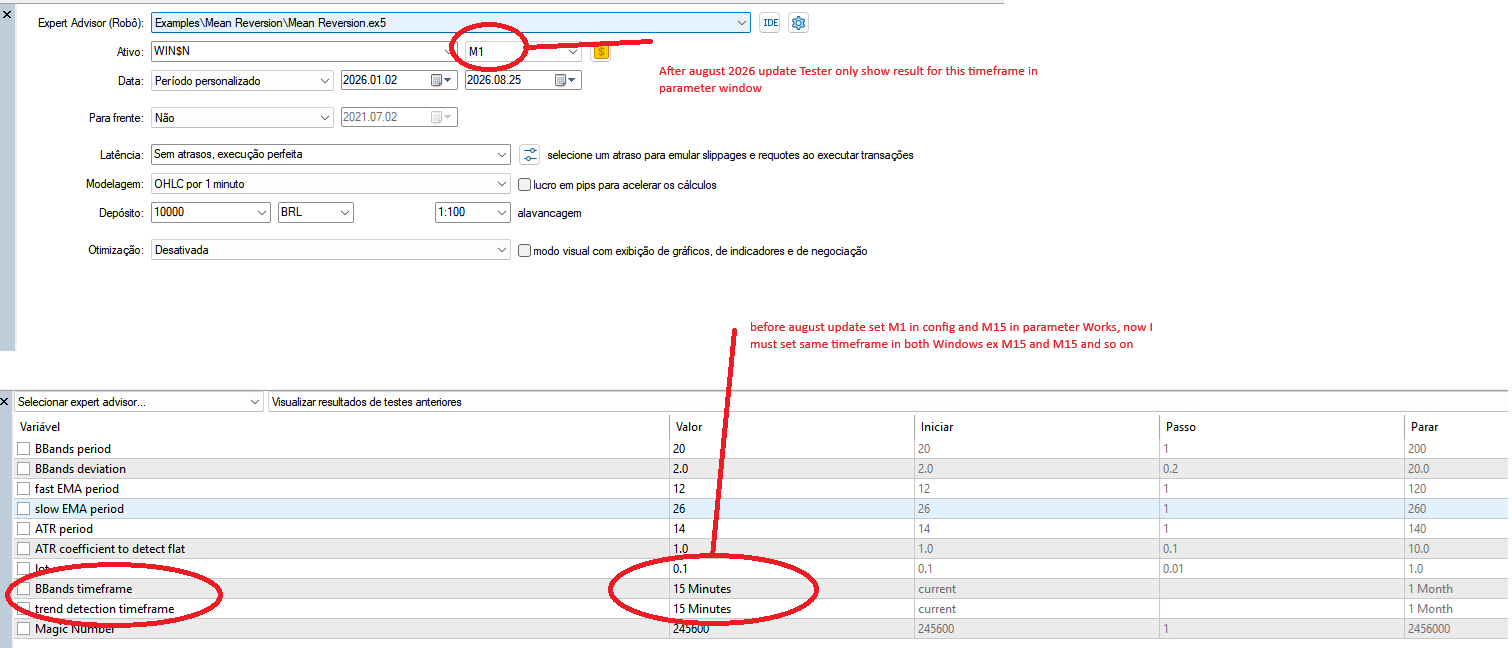Click BBands deviation step value 0.2
Image resolution: width=1512 pixels, height=648 pixels.
click(x=1171, y=469)
